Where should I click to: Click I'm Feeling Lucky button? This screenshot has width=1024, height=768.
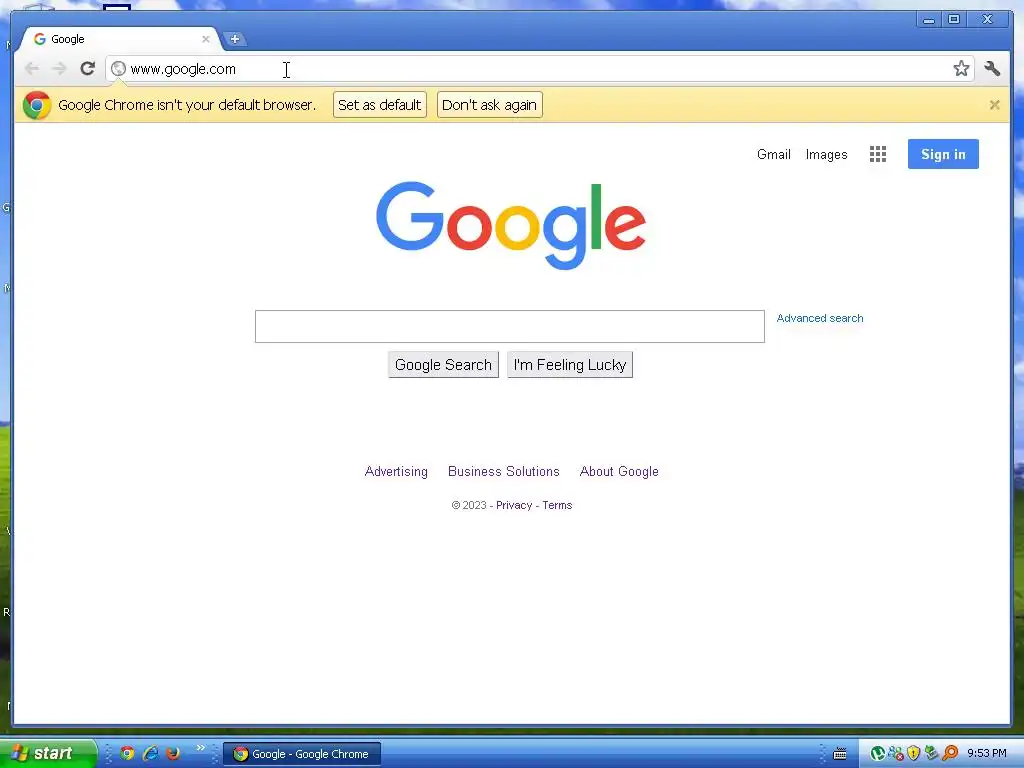point(569,365)
